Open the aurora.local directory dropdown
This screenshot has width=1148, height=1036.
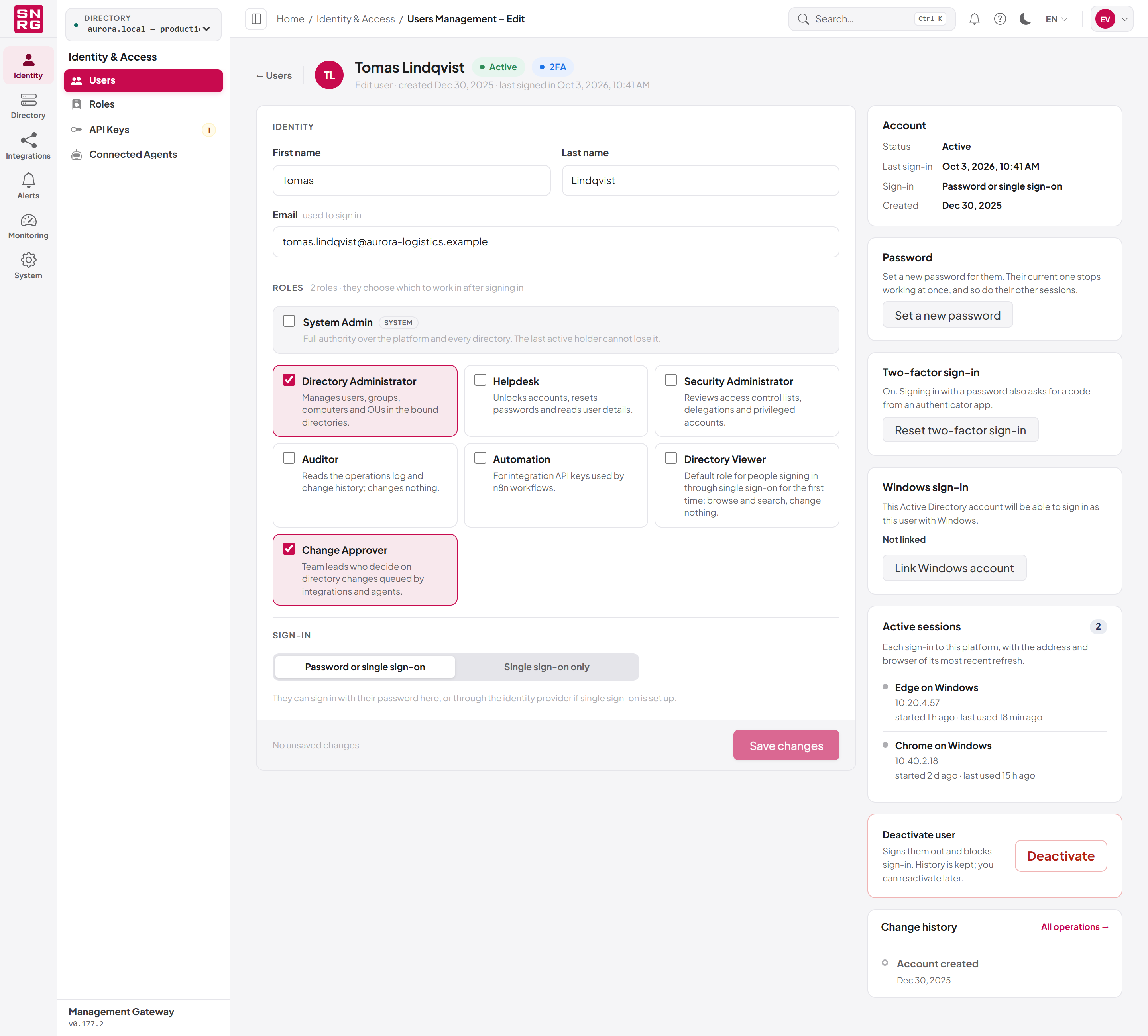click(x=143, y=24)
